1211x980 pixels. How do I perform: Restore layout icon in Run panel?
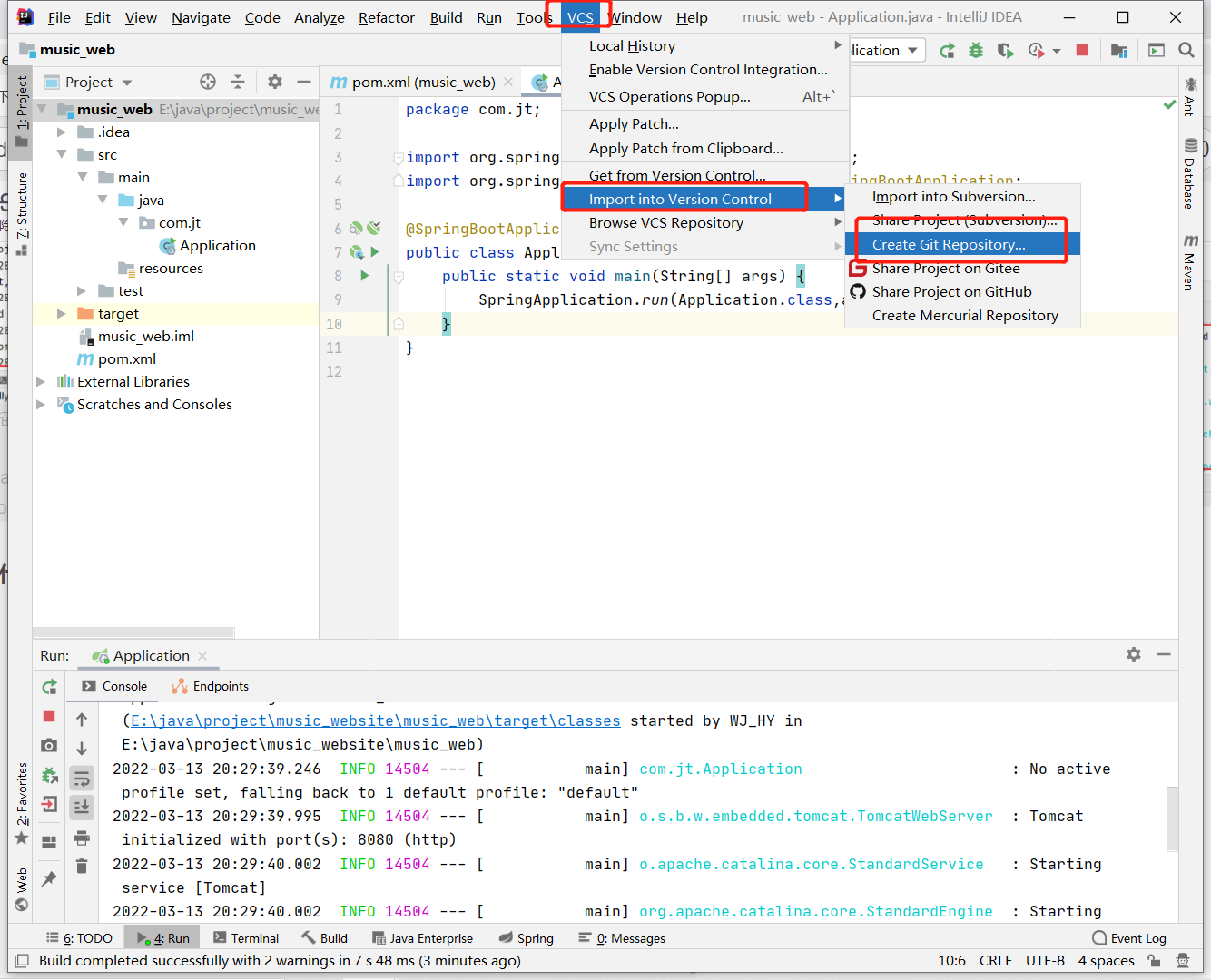49,841
